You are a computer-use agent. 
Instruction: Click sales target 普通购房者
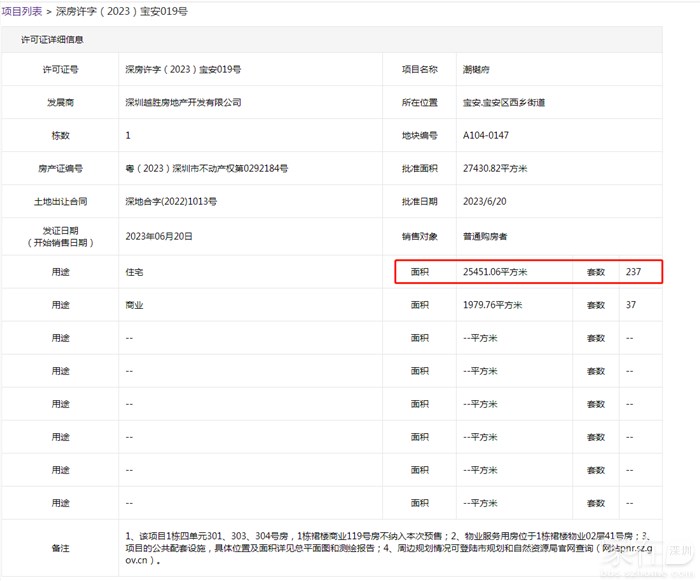click(x=485, y=237)
